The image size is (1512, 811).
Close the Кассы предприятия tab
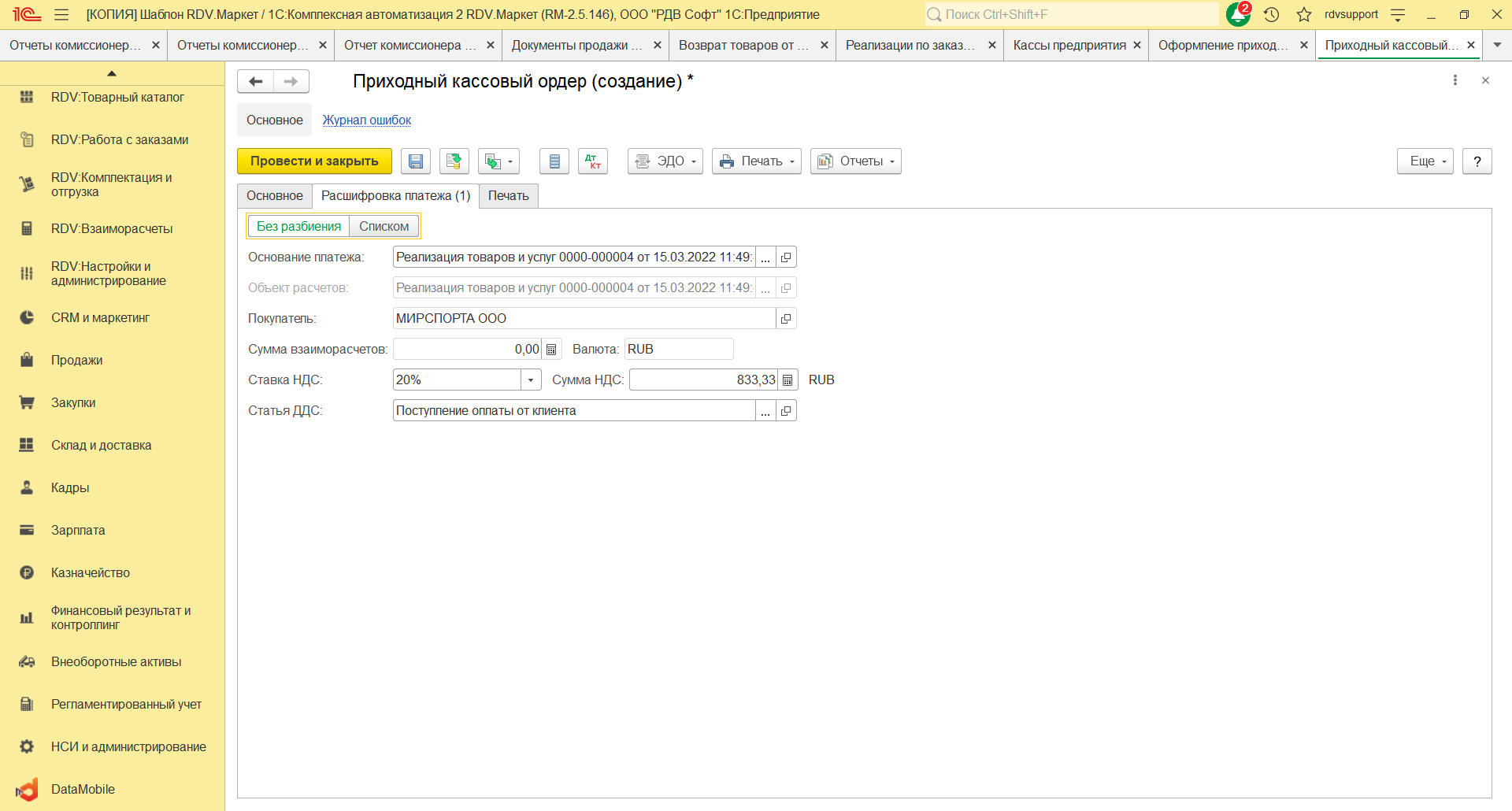point(1137,46)
